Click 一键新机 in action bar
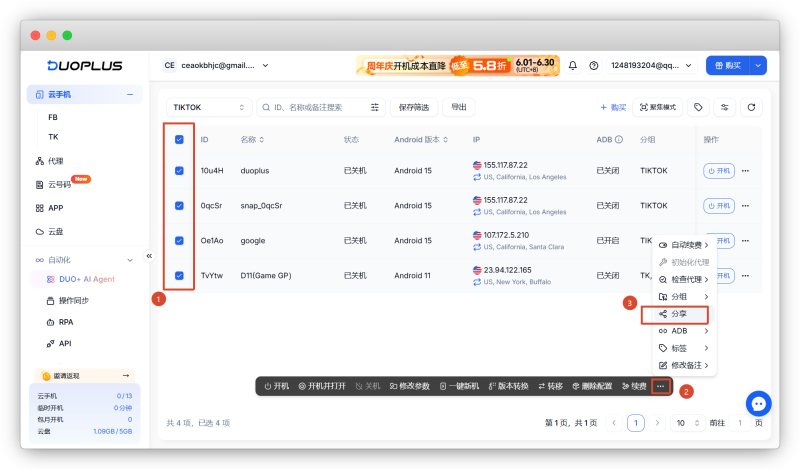This screenshot has width=800, height=469. (x=459, y=386)
